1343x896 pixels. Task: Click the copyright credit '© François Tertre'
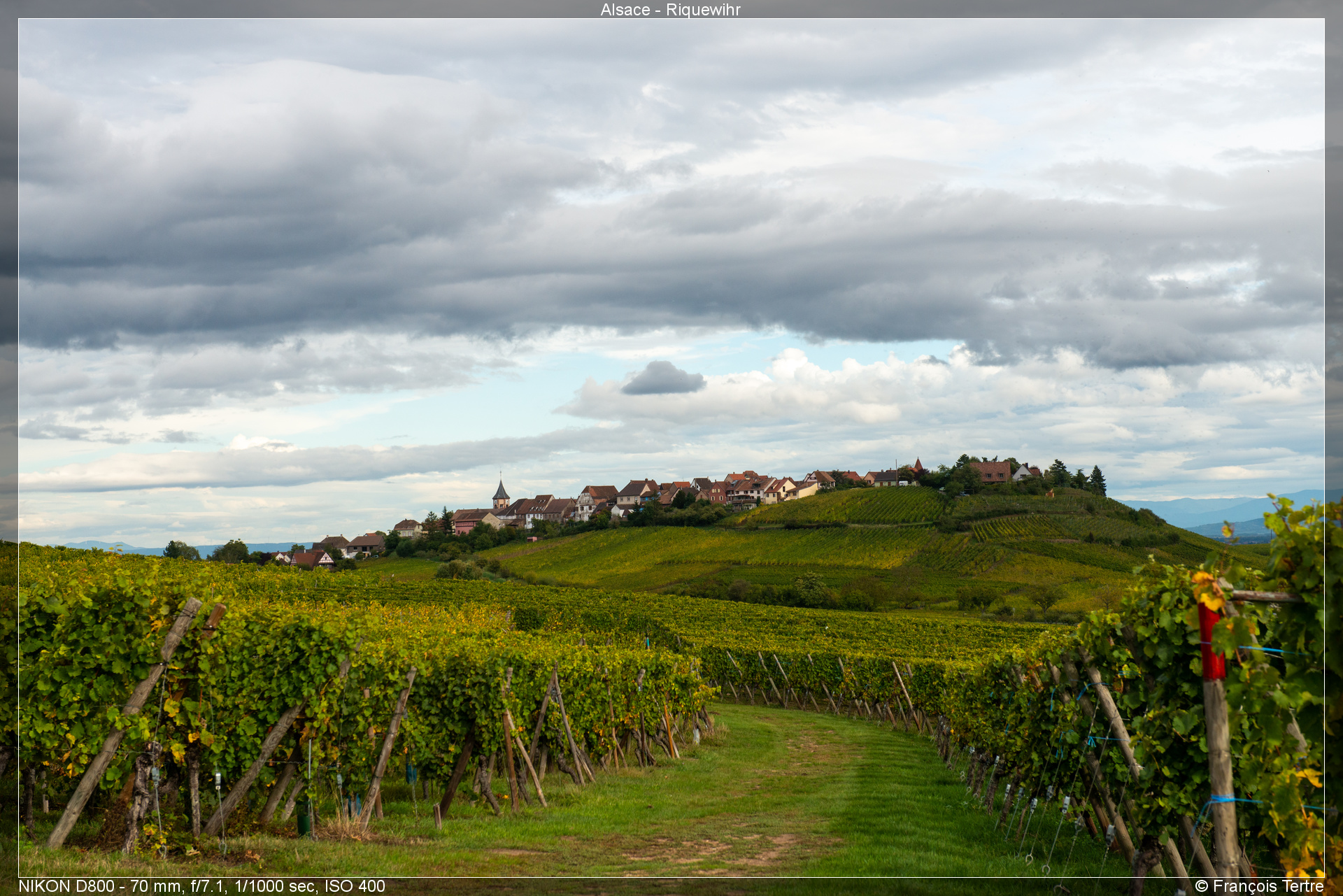pyautogui.click(x=1259, y=886)
